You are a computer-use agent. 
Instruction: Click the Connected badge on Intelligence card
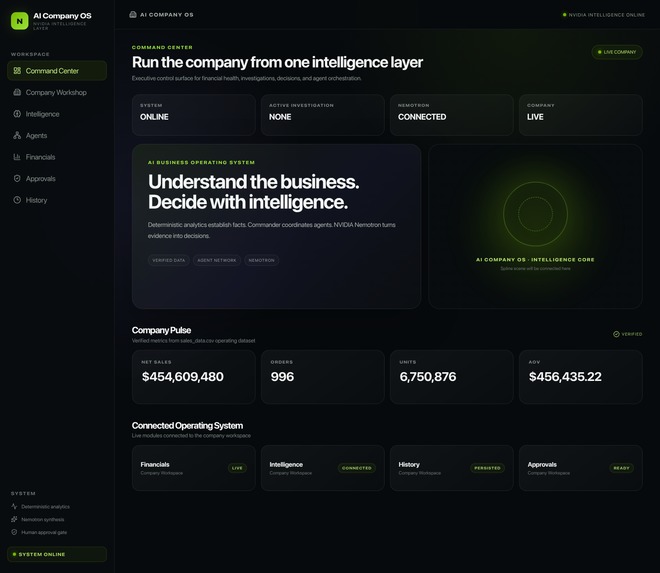(x=357, y=468)
